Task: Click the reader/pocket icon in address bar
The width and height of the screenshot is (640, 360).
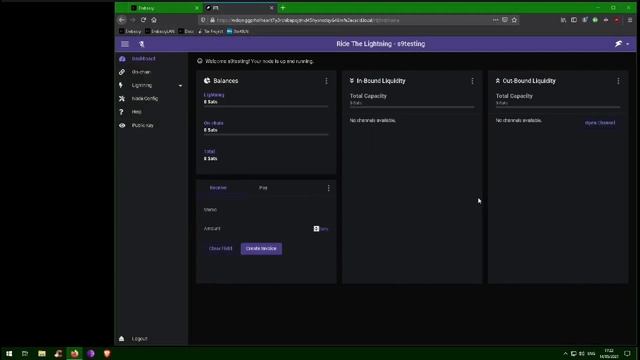Action: [505, 20]
